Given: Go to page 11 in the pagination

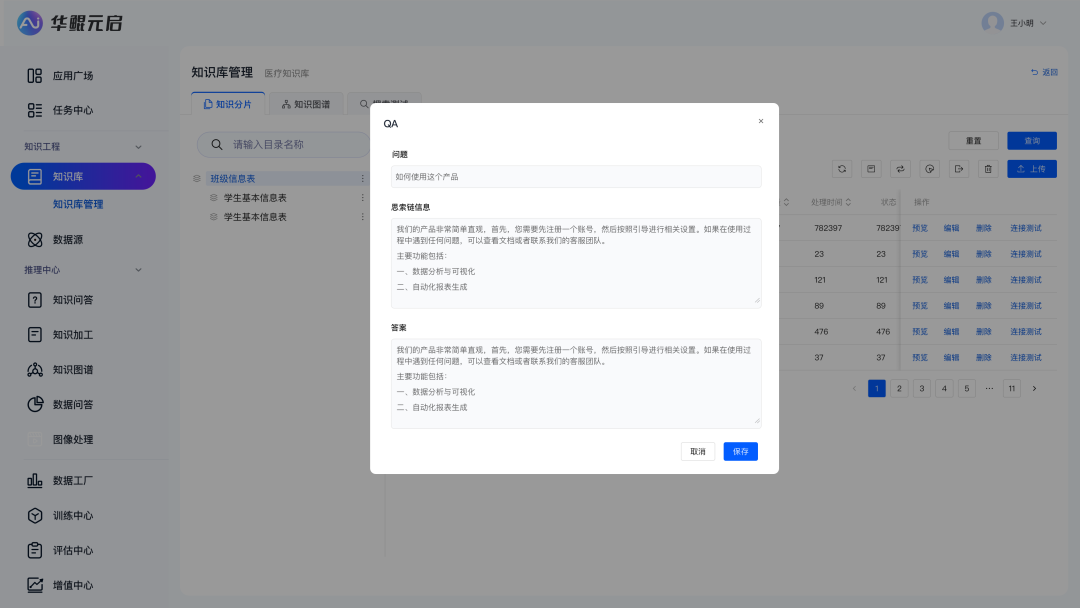Looking at the screenshot, I should [x=1011, y=388].
